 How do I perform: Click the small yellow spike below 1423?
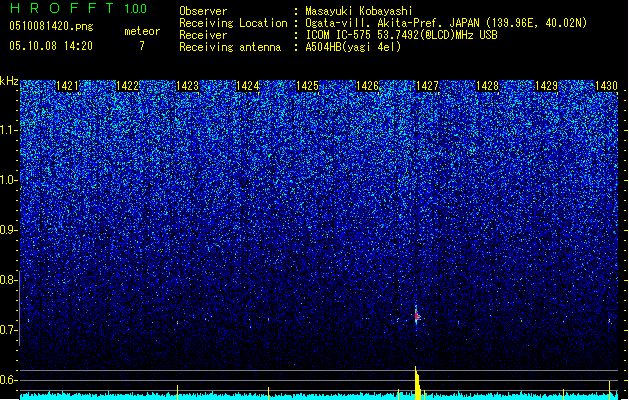pos(177,392)
